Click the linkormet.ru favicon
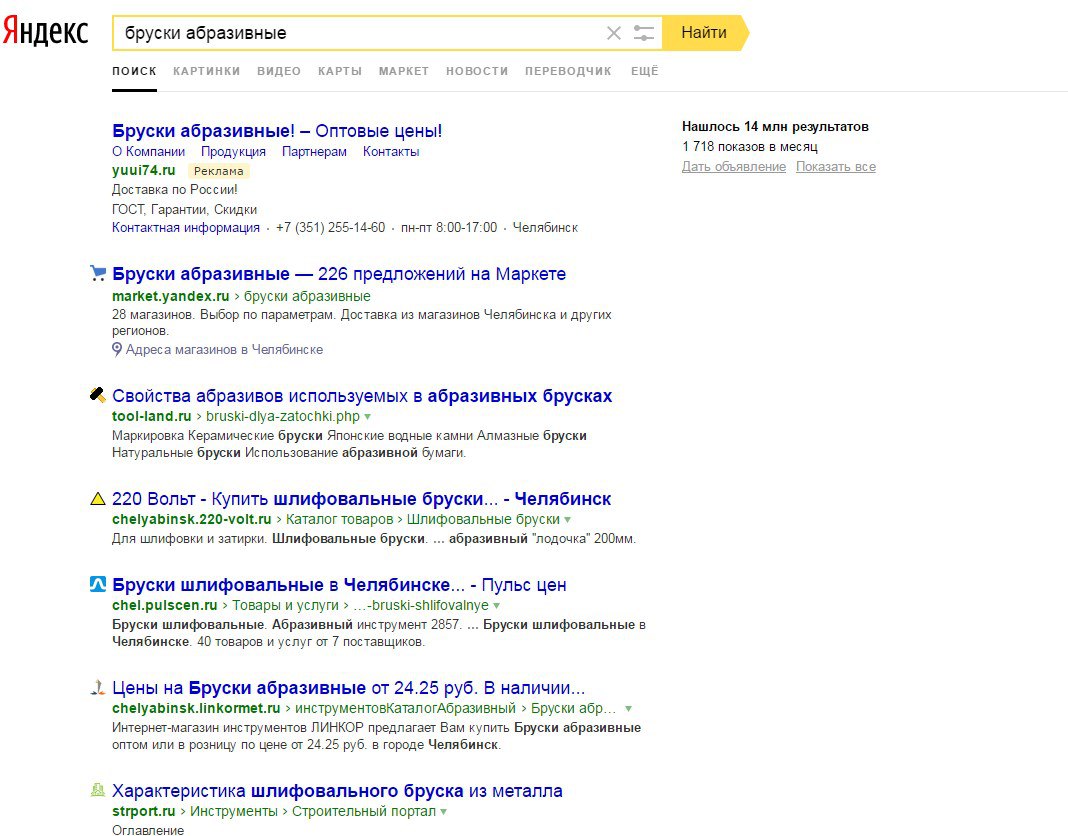1068x836 pixels. pos(97,687)
